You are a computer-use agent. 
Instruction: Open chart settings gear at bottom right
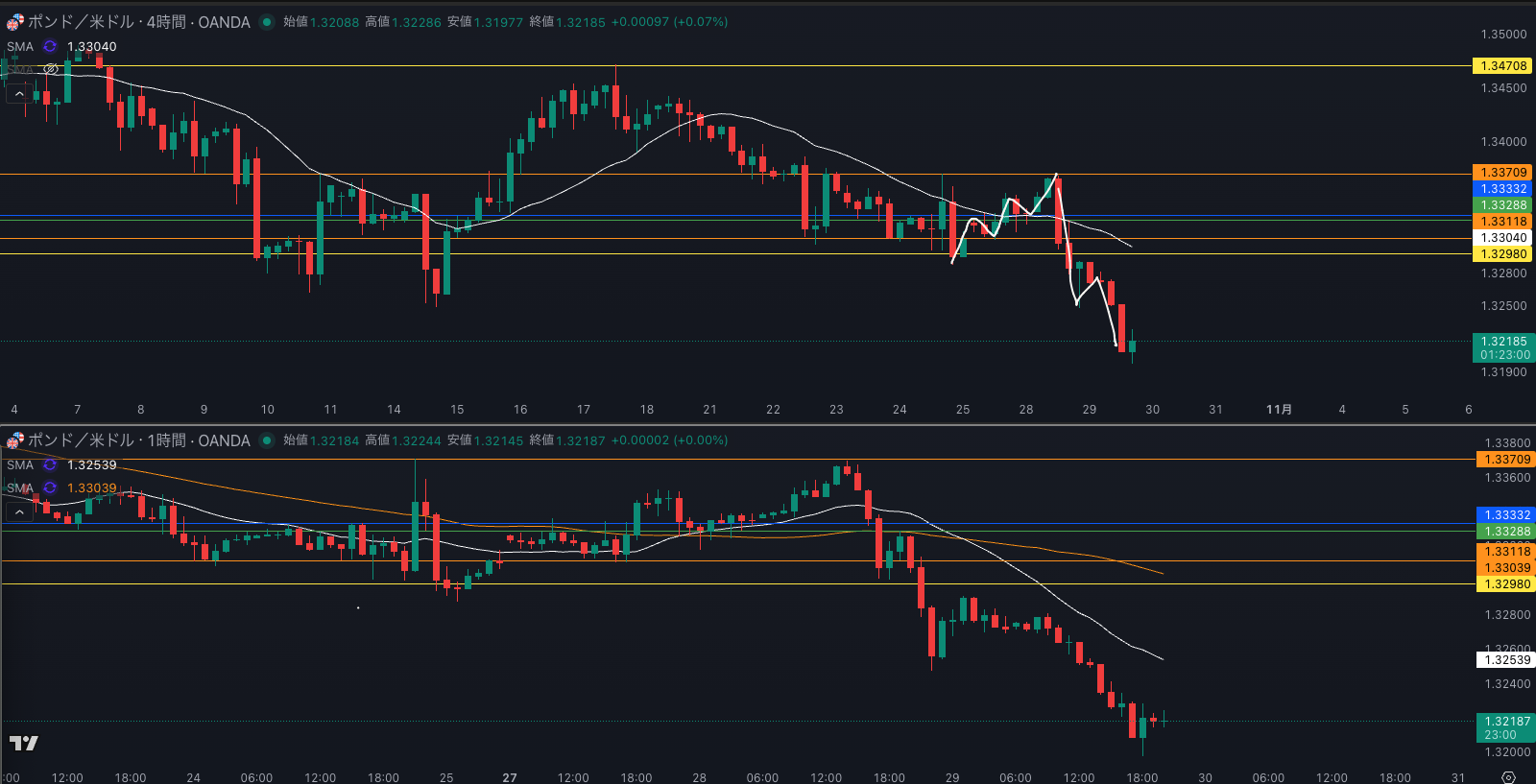click(1508, 776)
